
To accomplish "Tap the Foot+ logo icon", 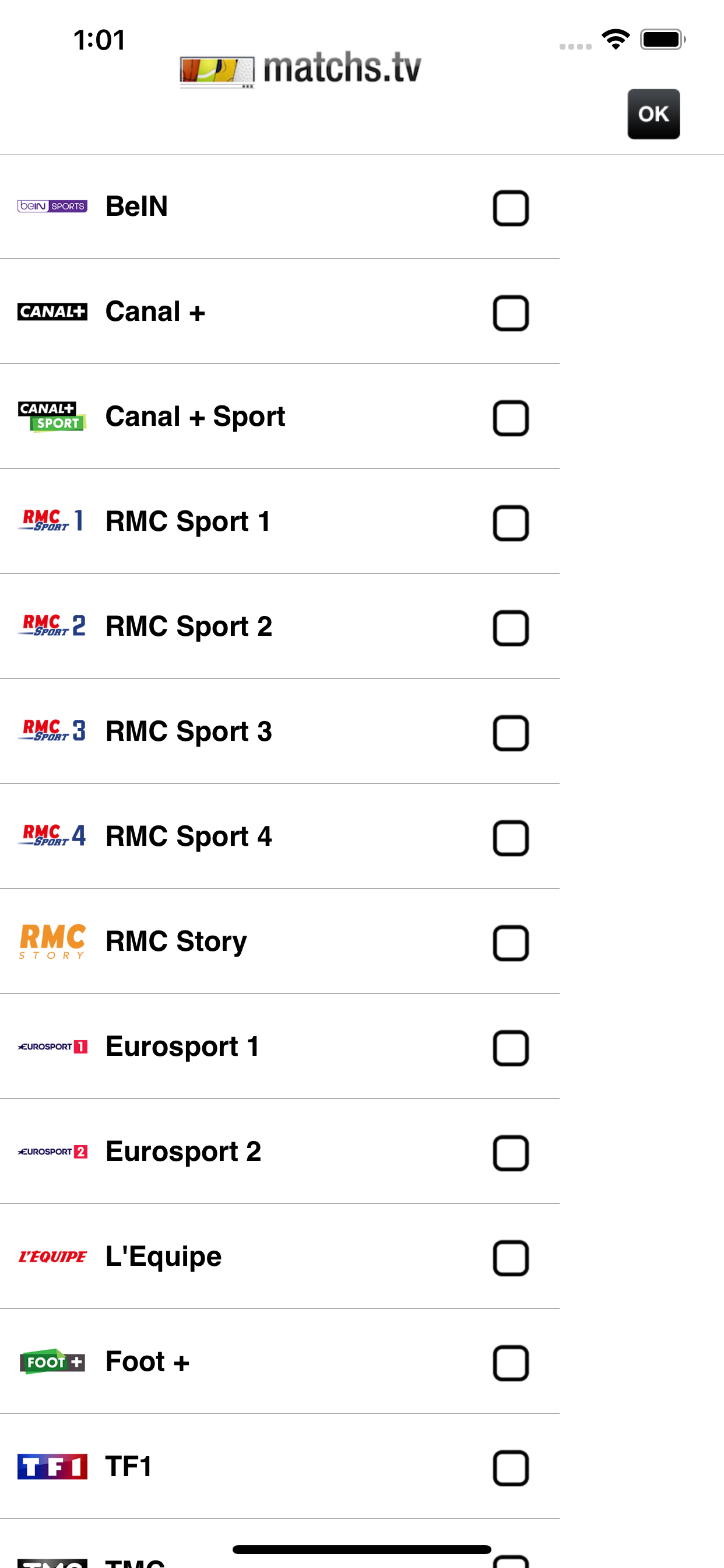I will click(52, 1361).
